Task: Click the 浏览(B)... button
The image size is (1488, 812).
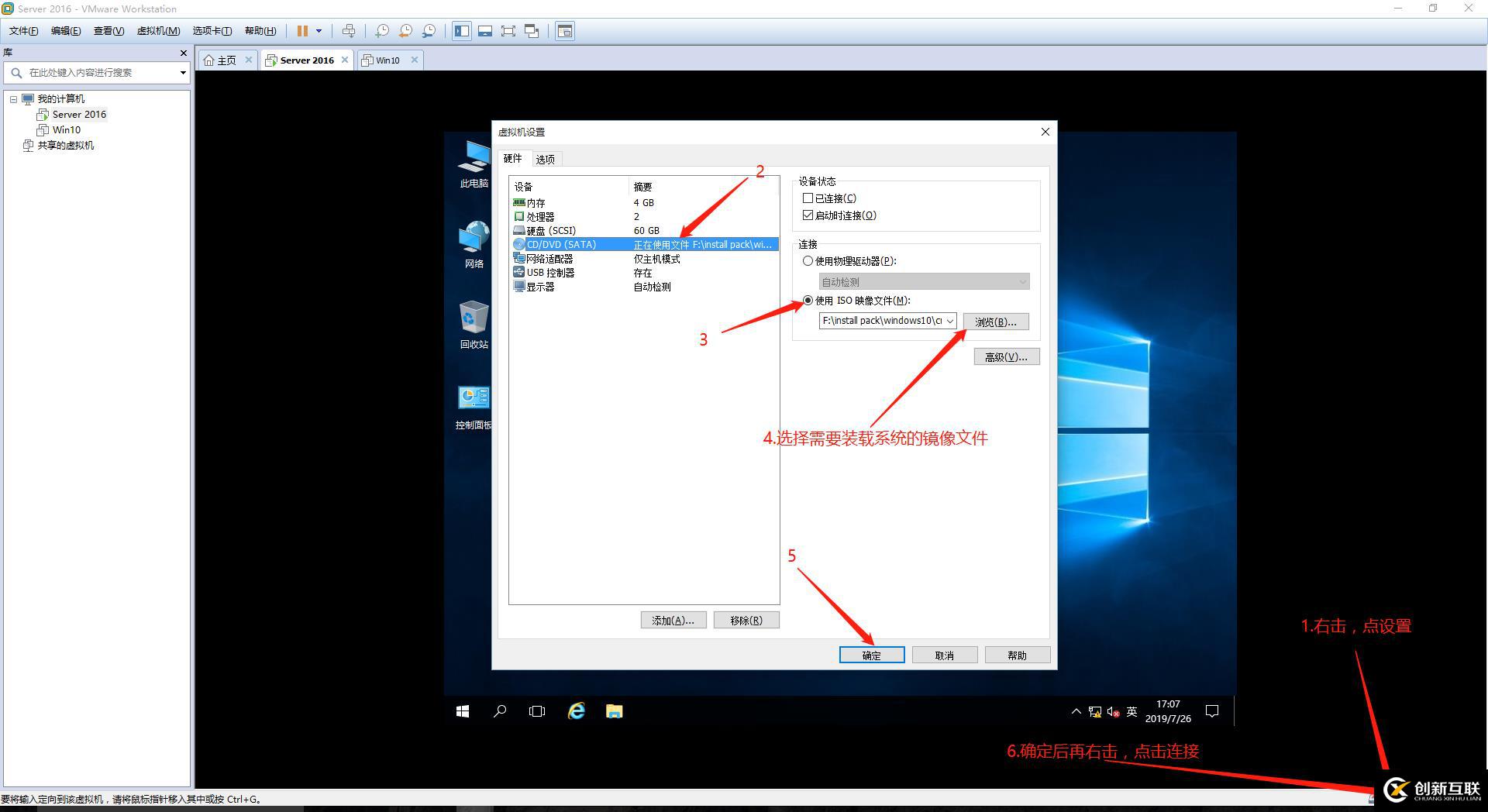Action: [x=996, y=322]
